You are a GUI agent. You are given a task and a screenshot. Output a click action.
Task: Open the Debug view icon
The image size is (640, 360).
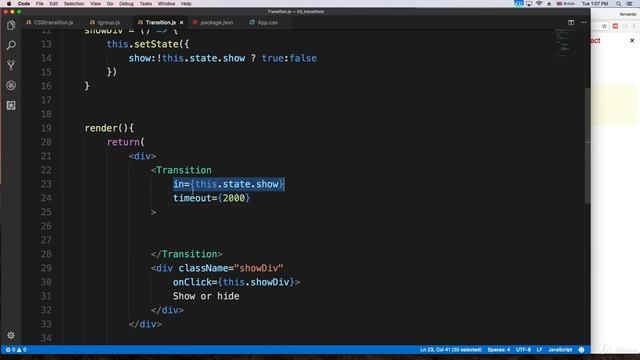click(x=11, y=85)
